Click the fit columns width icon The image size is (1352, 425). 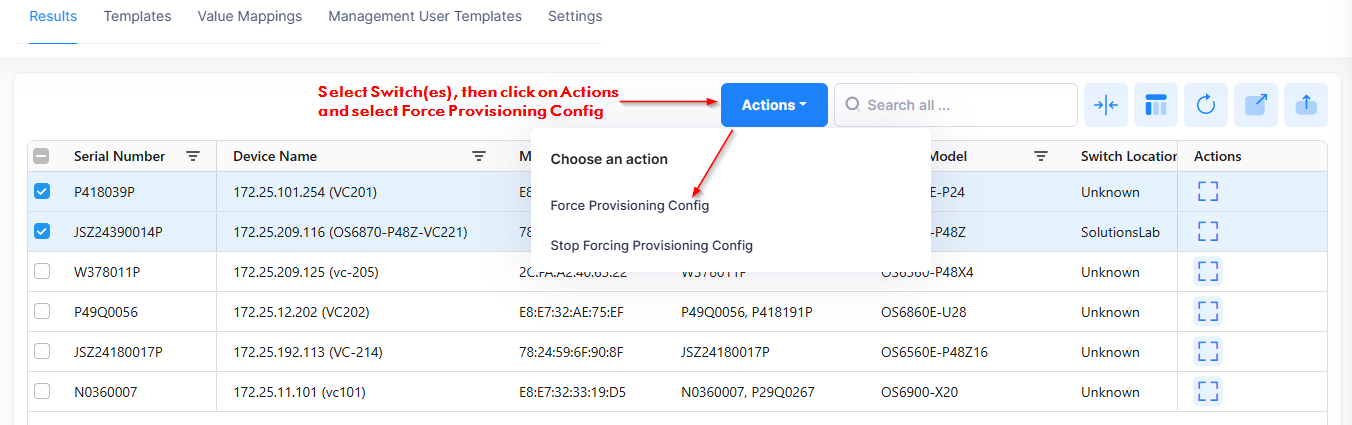coord(1105,105)
